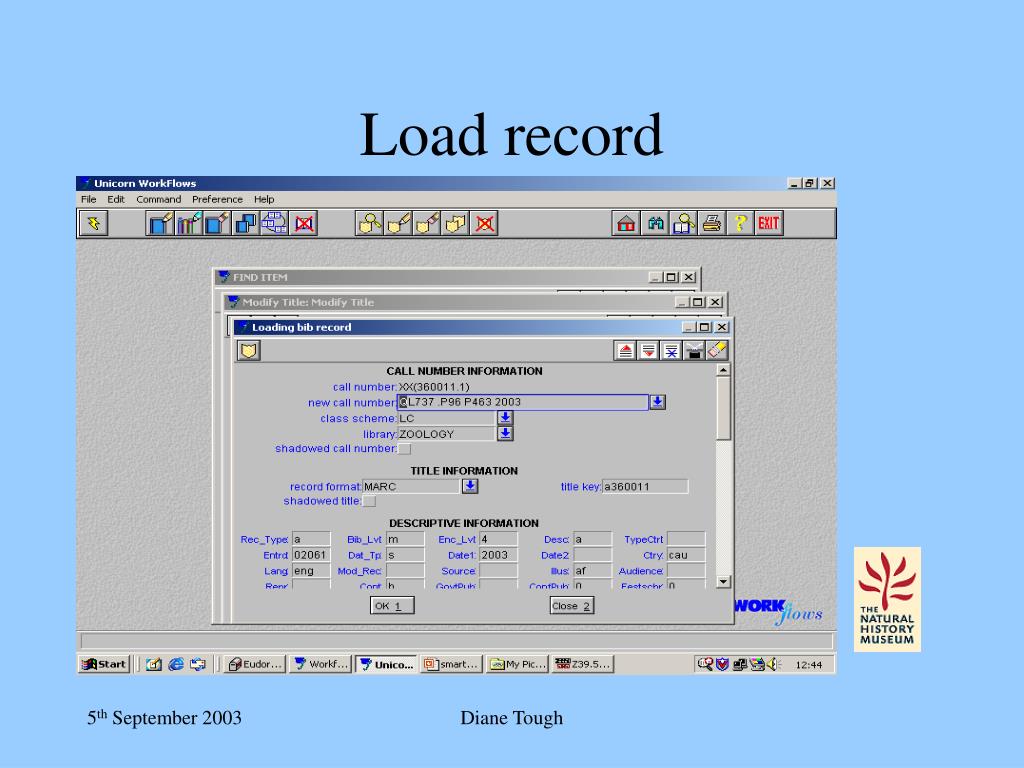The height and width of the screenshot is (768, 1024).
Task: Open the Command menu
Action: 159,199
